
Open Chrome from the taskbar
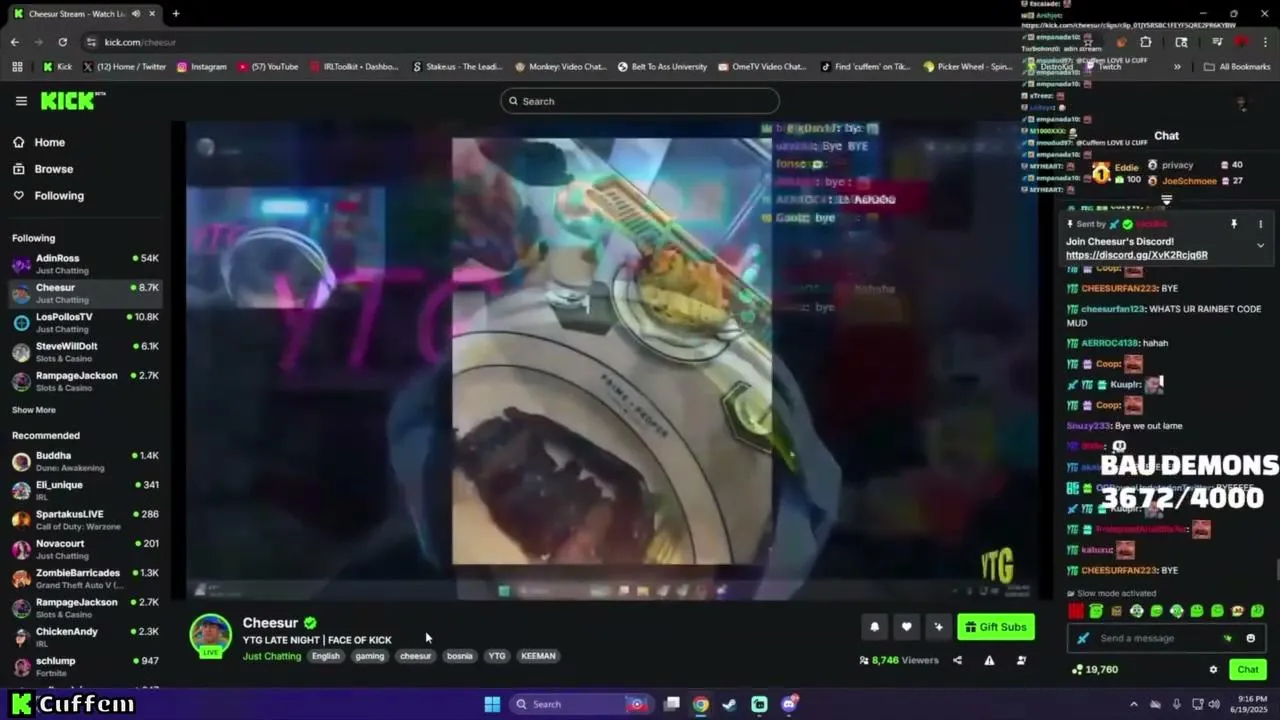click(x=701, y=704)
